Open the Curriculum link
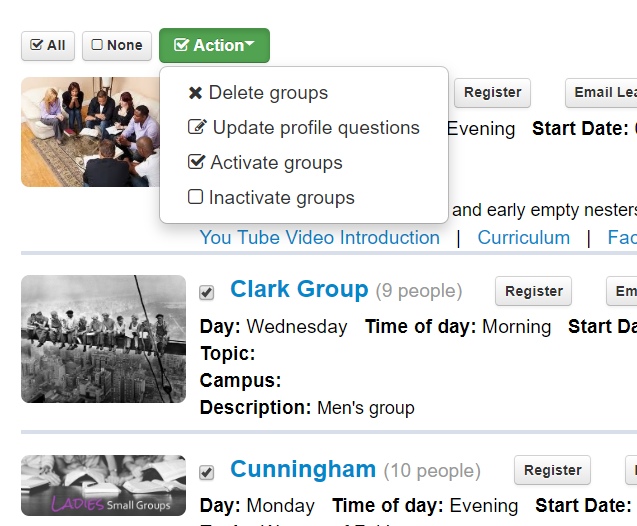Screen dimensions: 637x526 coord(524,238)
